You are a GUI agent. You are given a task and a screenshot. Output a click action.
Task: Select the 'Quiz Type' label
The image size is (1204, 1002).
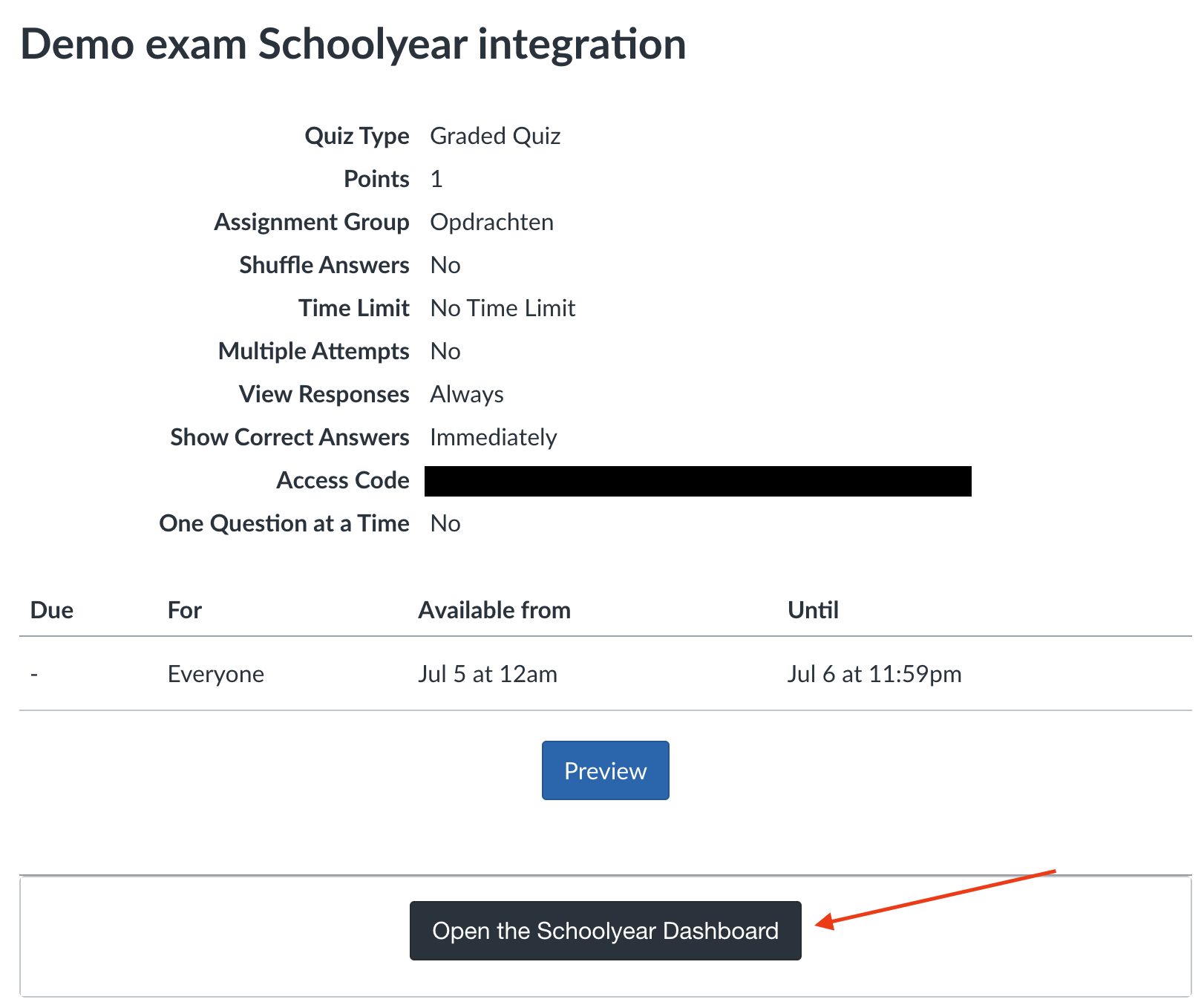(357, 136)
